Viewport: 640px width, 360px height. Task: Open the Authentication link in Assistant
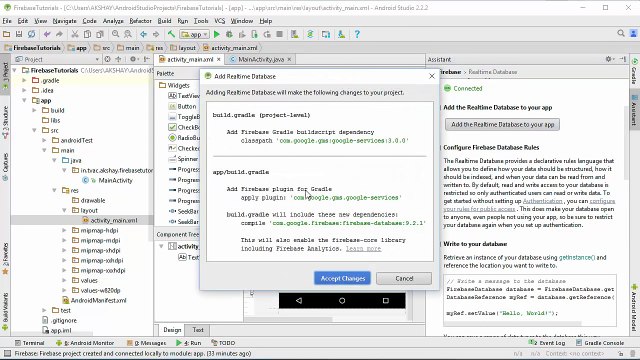tap(542, 201)
